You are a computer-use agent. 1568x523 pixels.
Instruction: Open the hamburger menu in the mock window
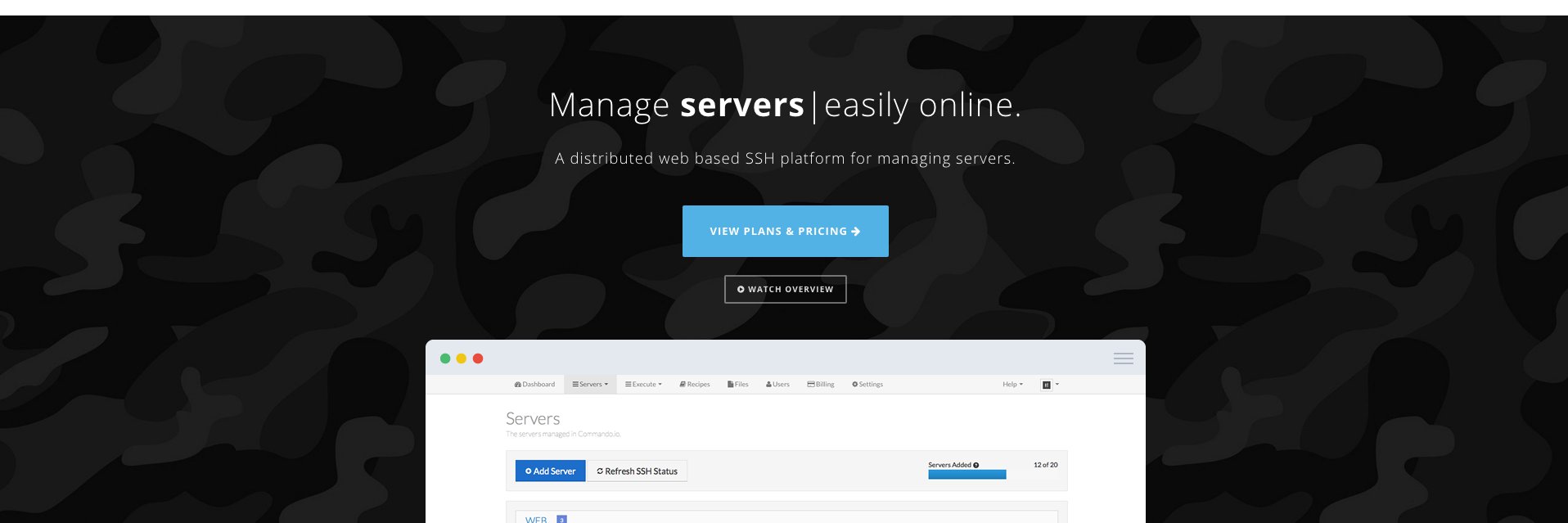1123,358
